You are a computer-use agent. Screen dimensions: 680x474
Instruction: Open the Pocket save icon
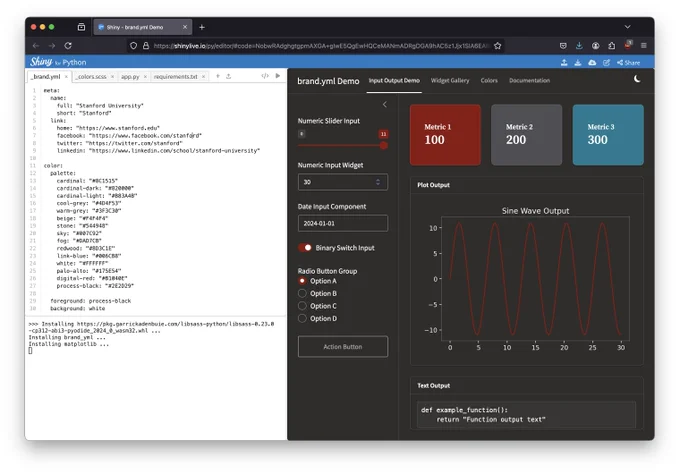point(563,46)
